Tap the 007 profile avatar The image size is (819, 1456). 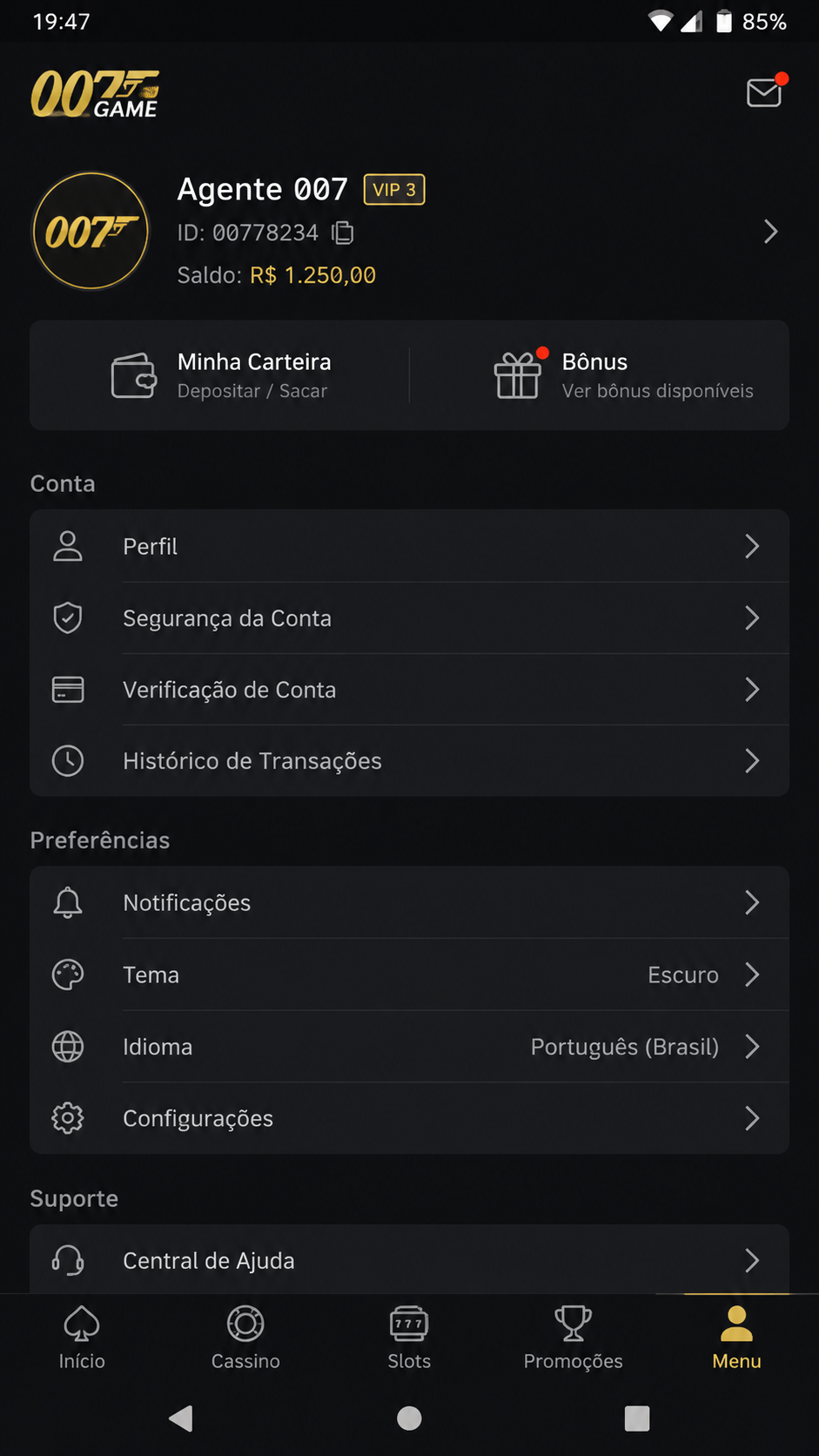pos(91,232)
